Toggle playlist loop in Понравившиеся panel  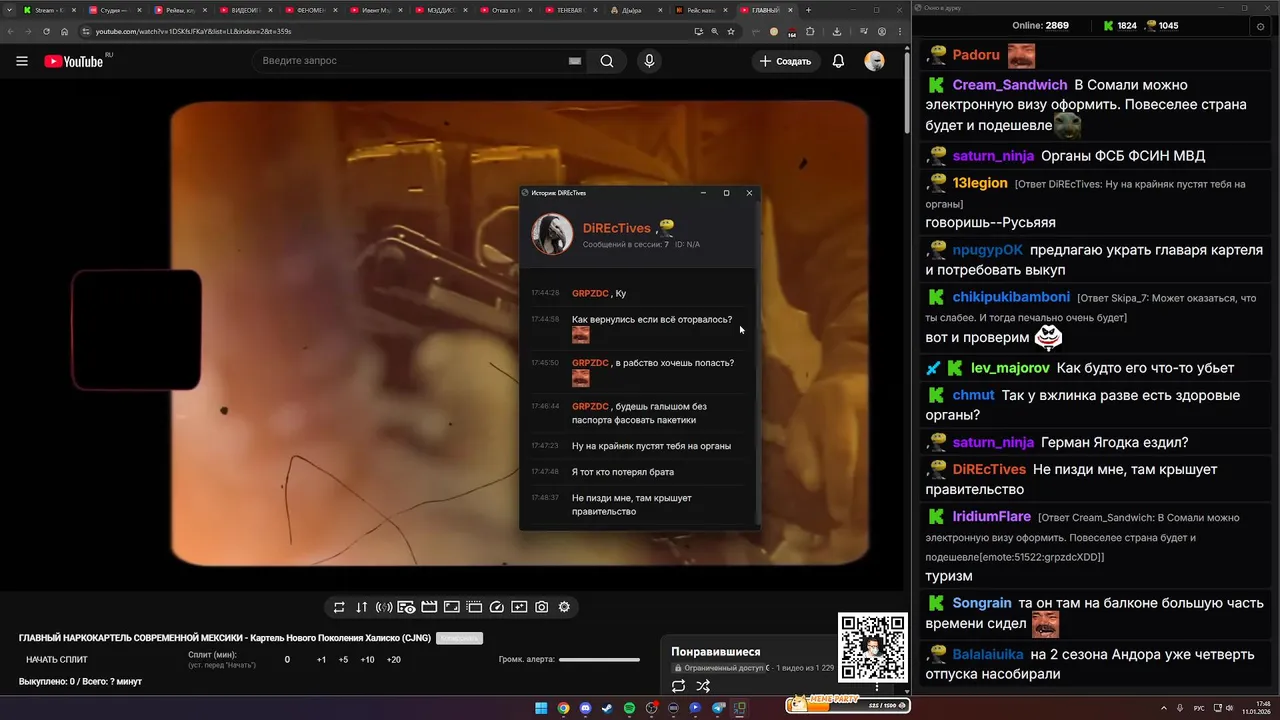click(x=678, y=686)
